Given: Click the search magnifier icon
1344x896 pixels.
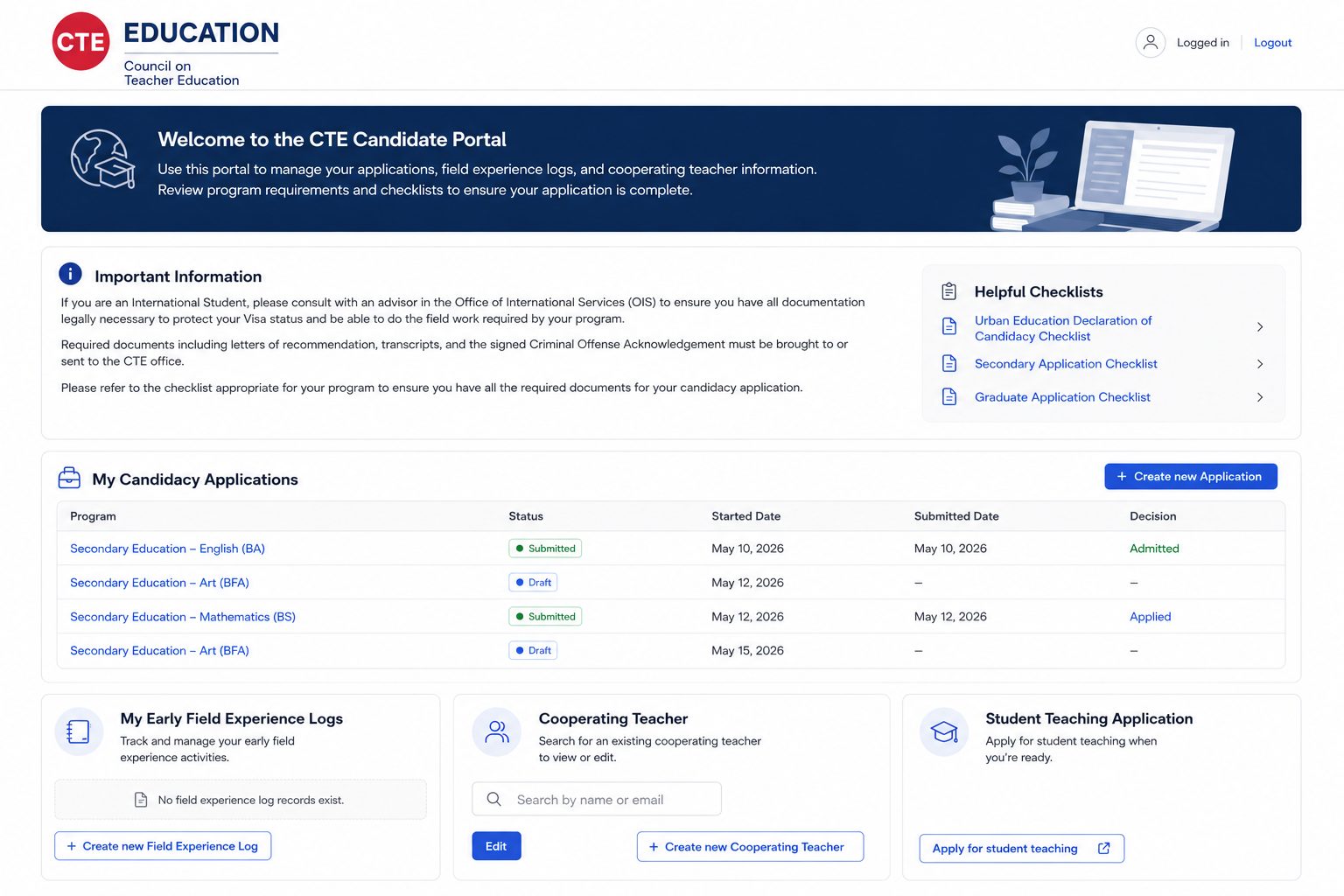Looking at the screenshot, I should [493, 799].
